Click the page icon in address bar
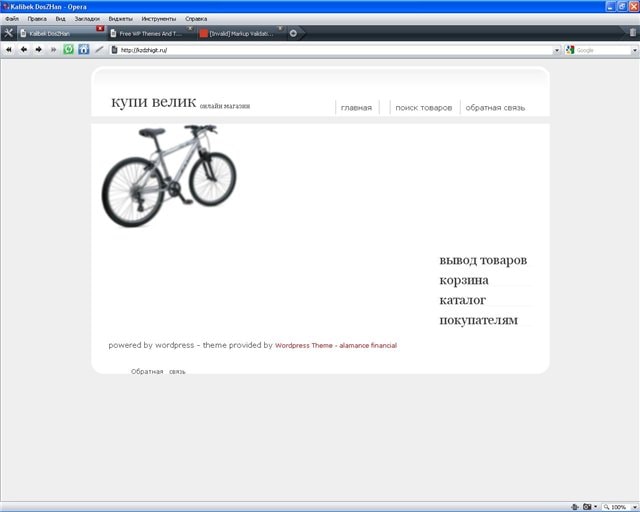This screenshot has height=512, width=640. [114, 50]
